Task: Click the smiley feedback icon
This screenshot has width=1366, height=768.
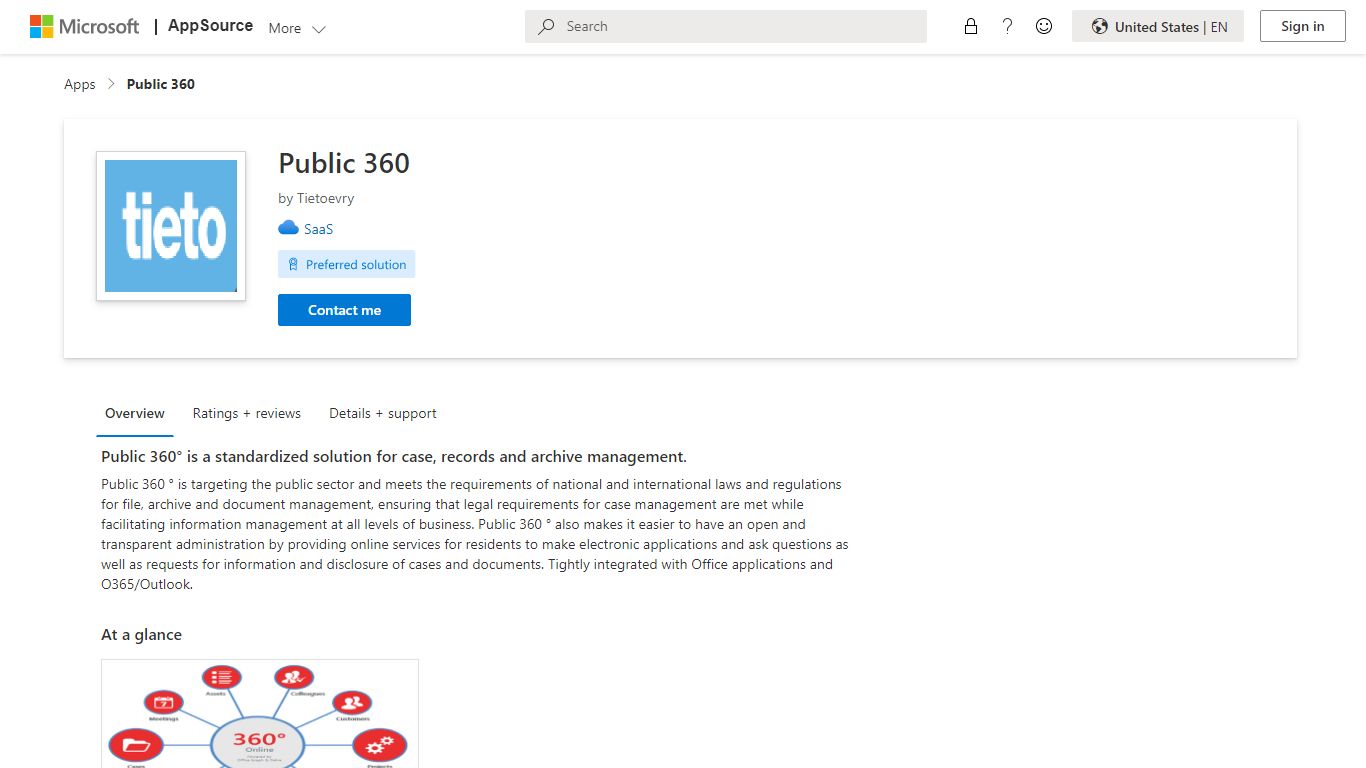Action: tap(1044, 27)
